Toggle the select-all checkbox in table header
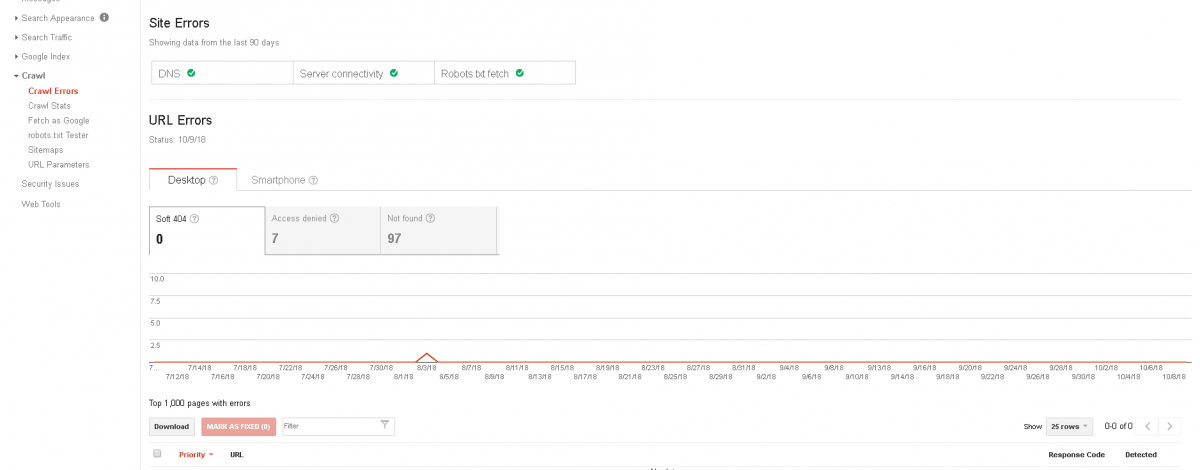Screen dimensions: 1200x470 (x=157, y=454)
